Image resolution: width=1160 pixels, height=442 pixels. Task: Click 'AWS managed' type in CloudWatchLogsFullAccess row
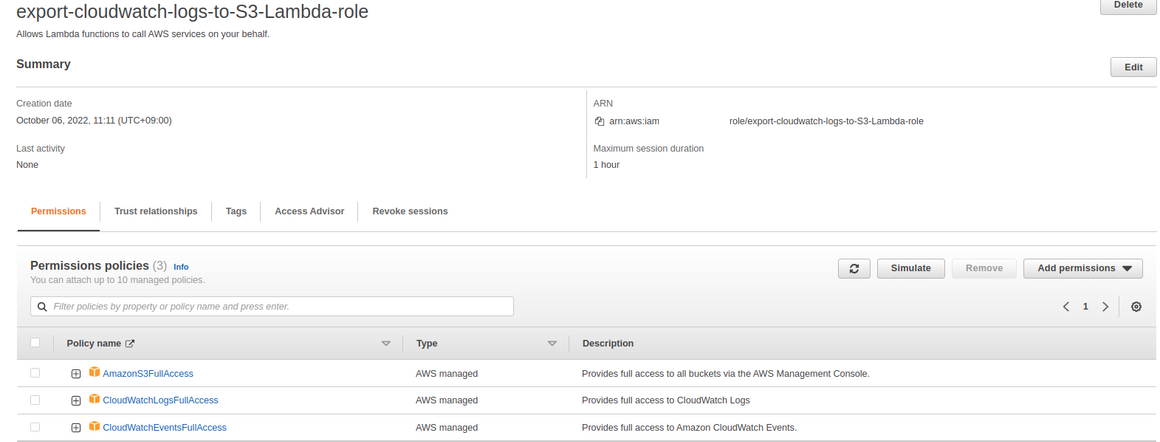447,401
